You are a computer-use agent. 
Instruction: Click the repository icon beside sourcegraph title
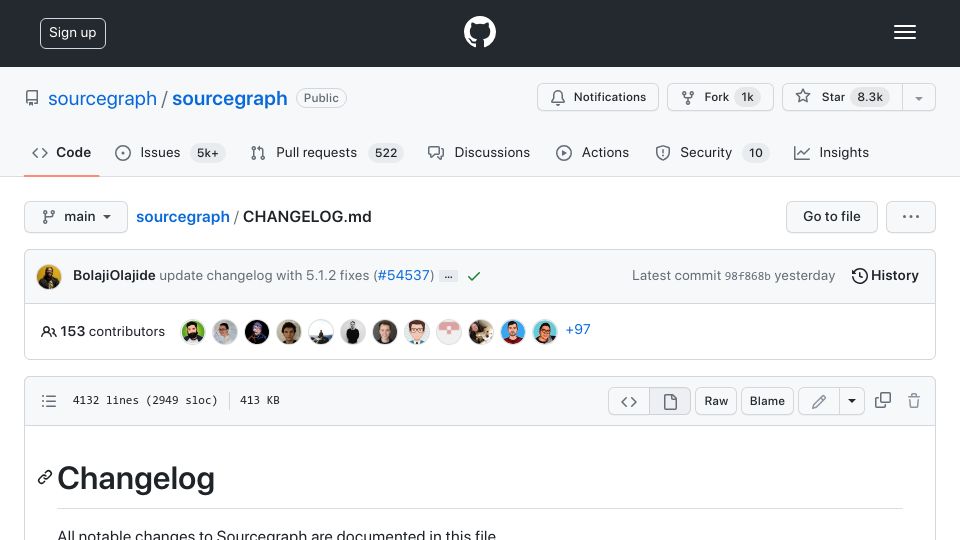pos(32,98)
